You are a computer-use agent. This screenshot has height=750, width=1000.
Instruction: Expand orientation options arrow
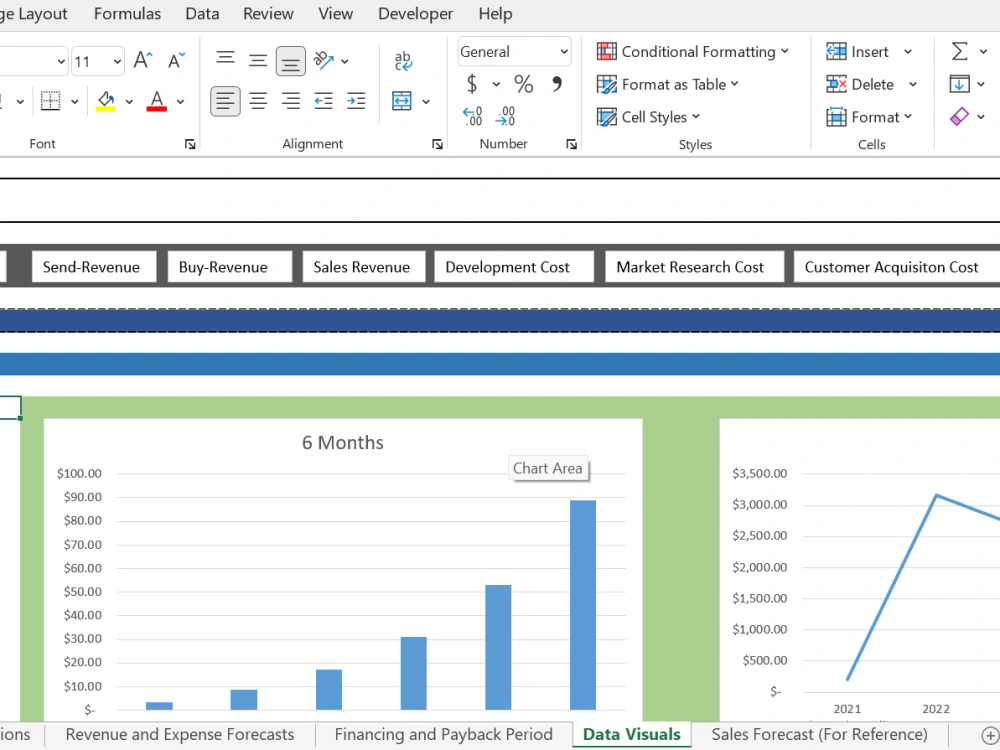point(345,61)
